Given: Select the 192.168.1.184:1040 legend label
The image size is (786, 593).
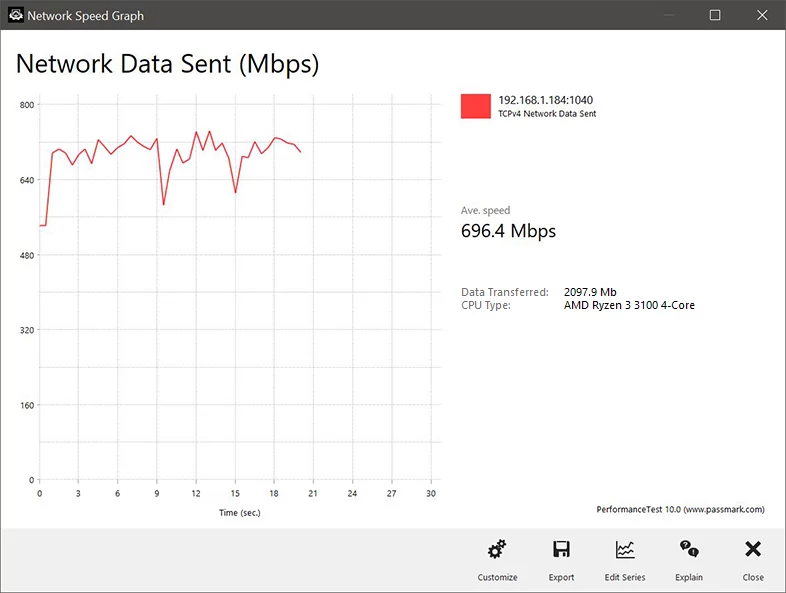Looking at the screenshot, I should coord(545,100).
